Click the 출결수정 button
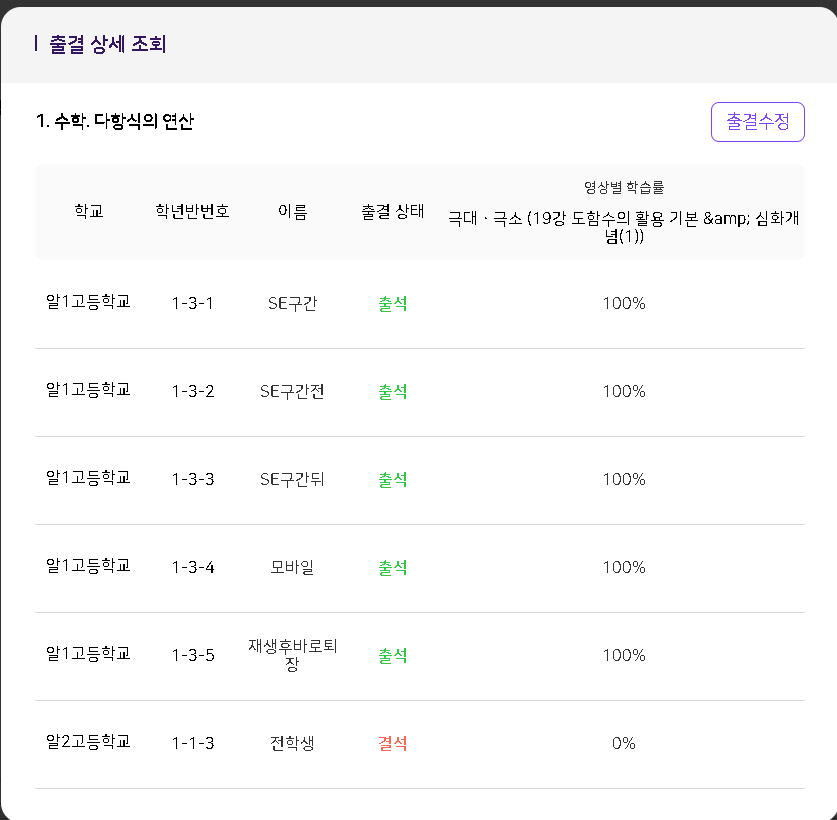 tap(757, 122)
